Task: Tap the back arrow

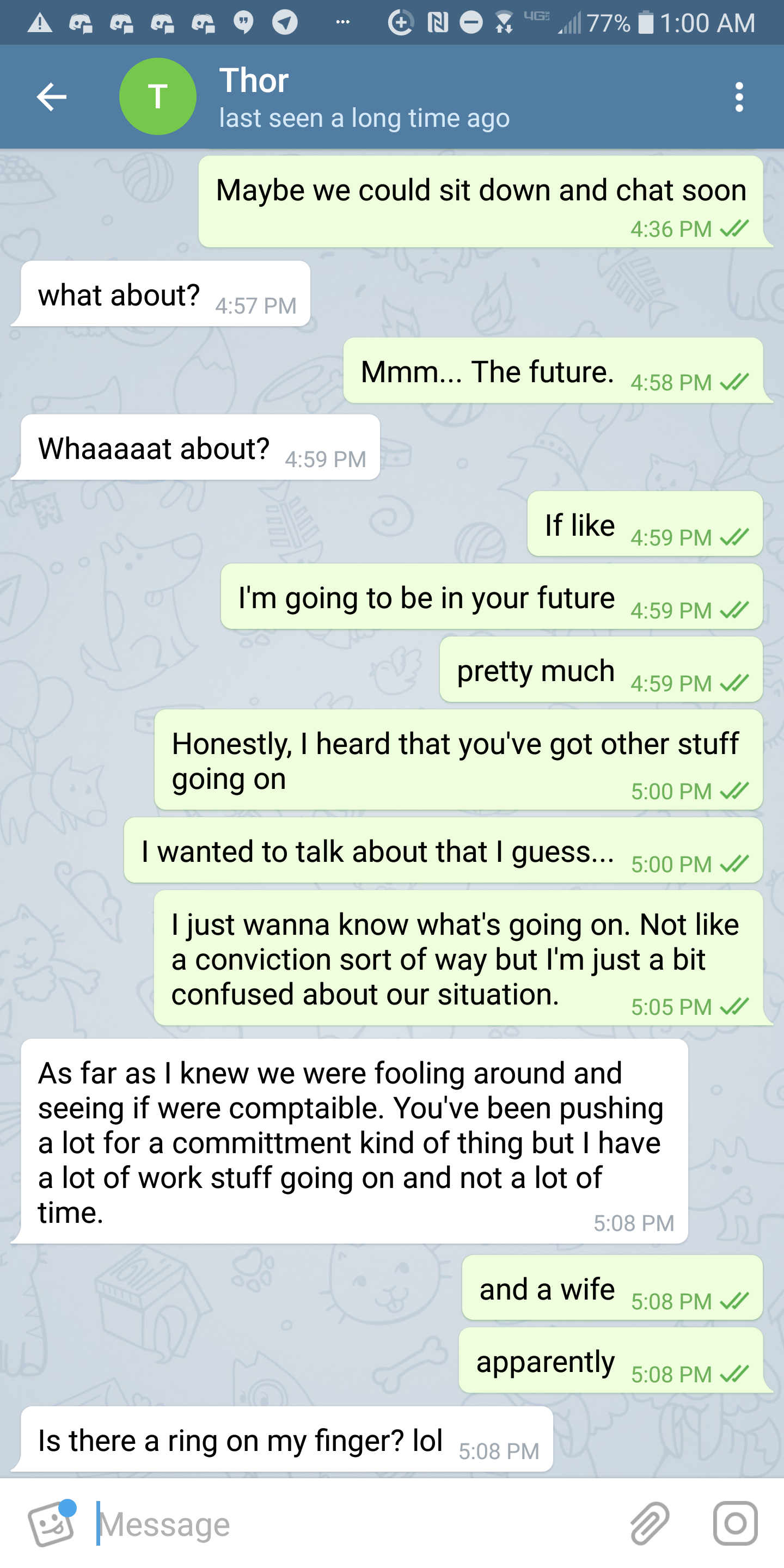Action: pos(52,97)
